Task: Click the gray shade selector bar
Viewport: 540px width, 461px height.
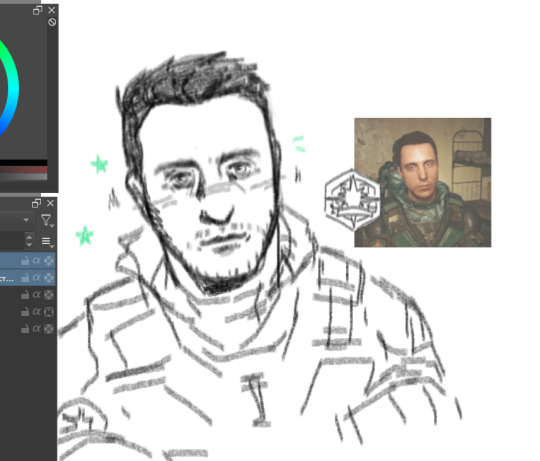Action: (x=23, y=177)
